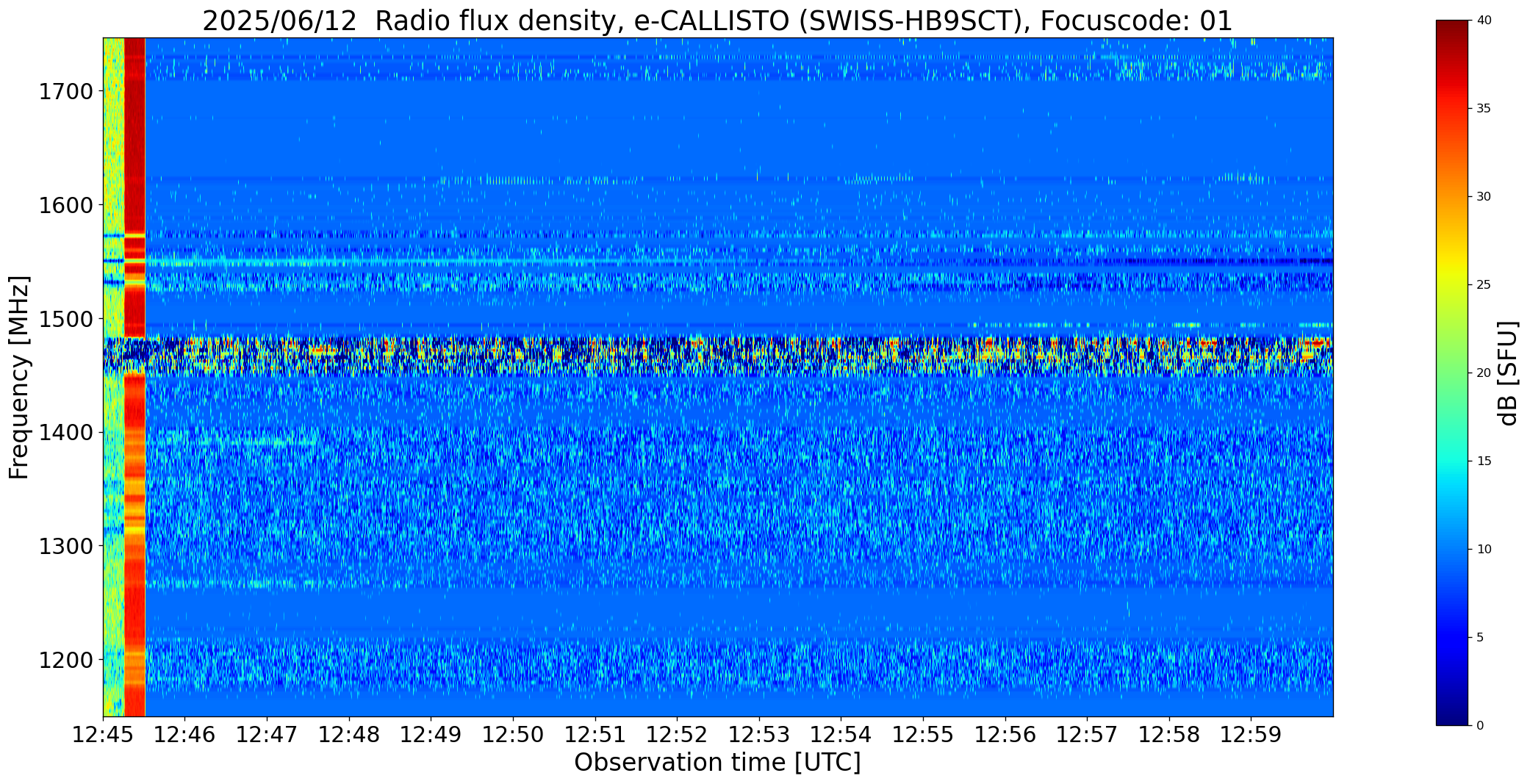
Task: Click the colorbar tick label 10
Action: tap(1484, 549)
